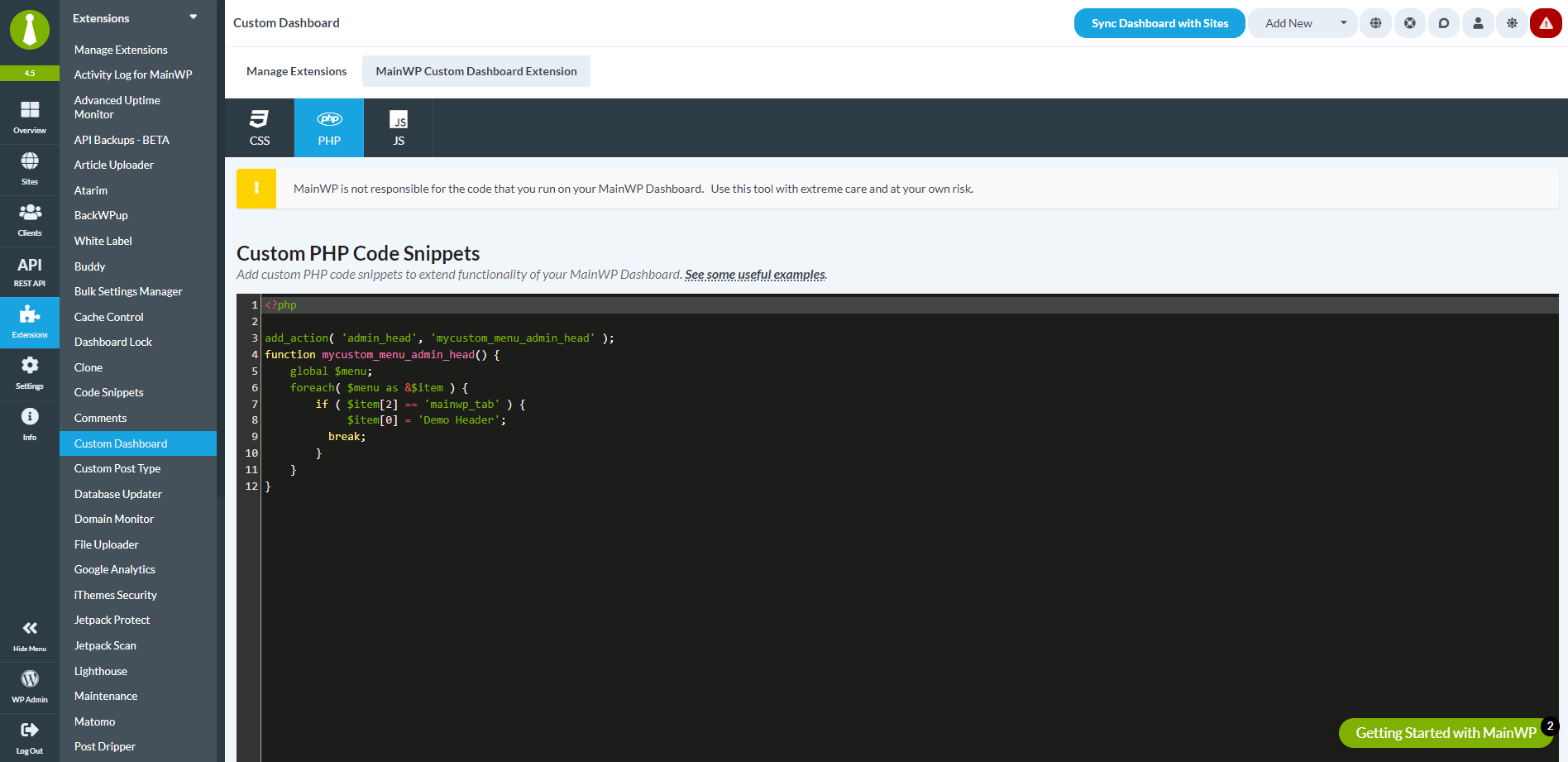
Task: Open Matomo extension
Action: click(95, 721)
